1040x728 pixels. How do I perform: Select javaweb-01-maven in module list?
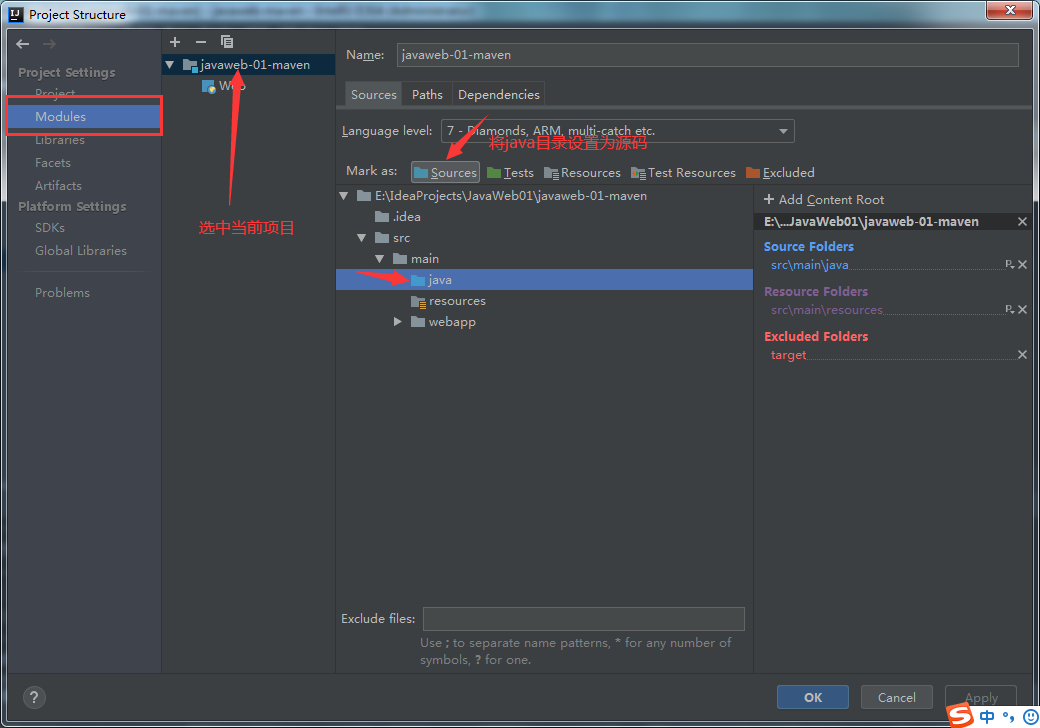click(249, 65)
